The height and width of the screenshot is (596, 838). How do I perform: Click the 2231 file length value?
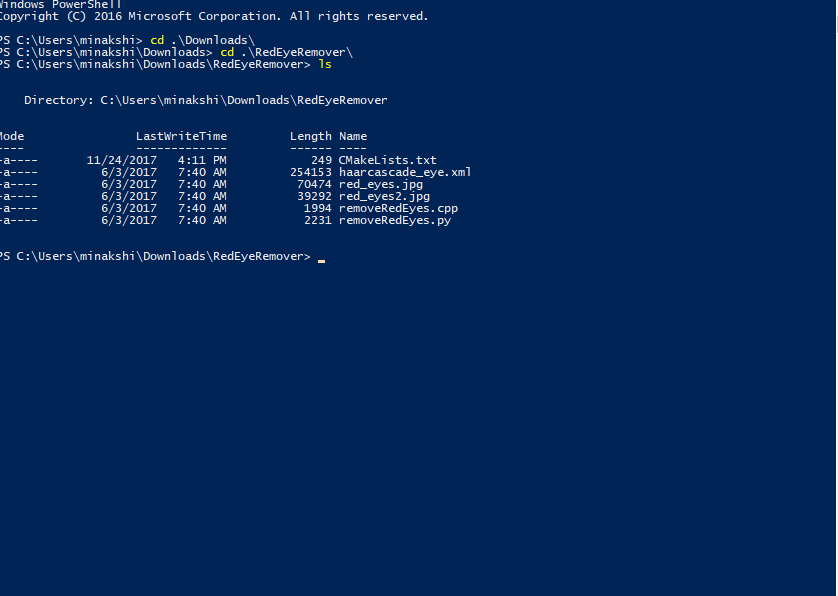click(318, 220)
